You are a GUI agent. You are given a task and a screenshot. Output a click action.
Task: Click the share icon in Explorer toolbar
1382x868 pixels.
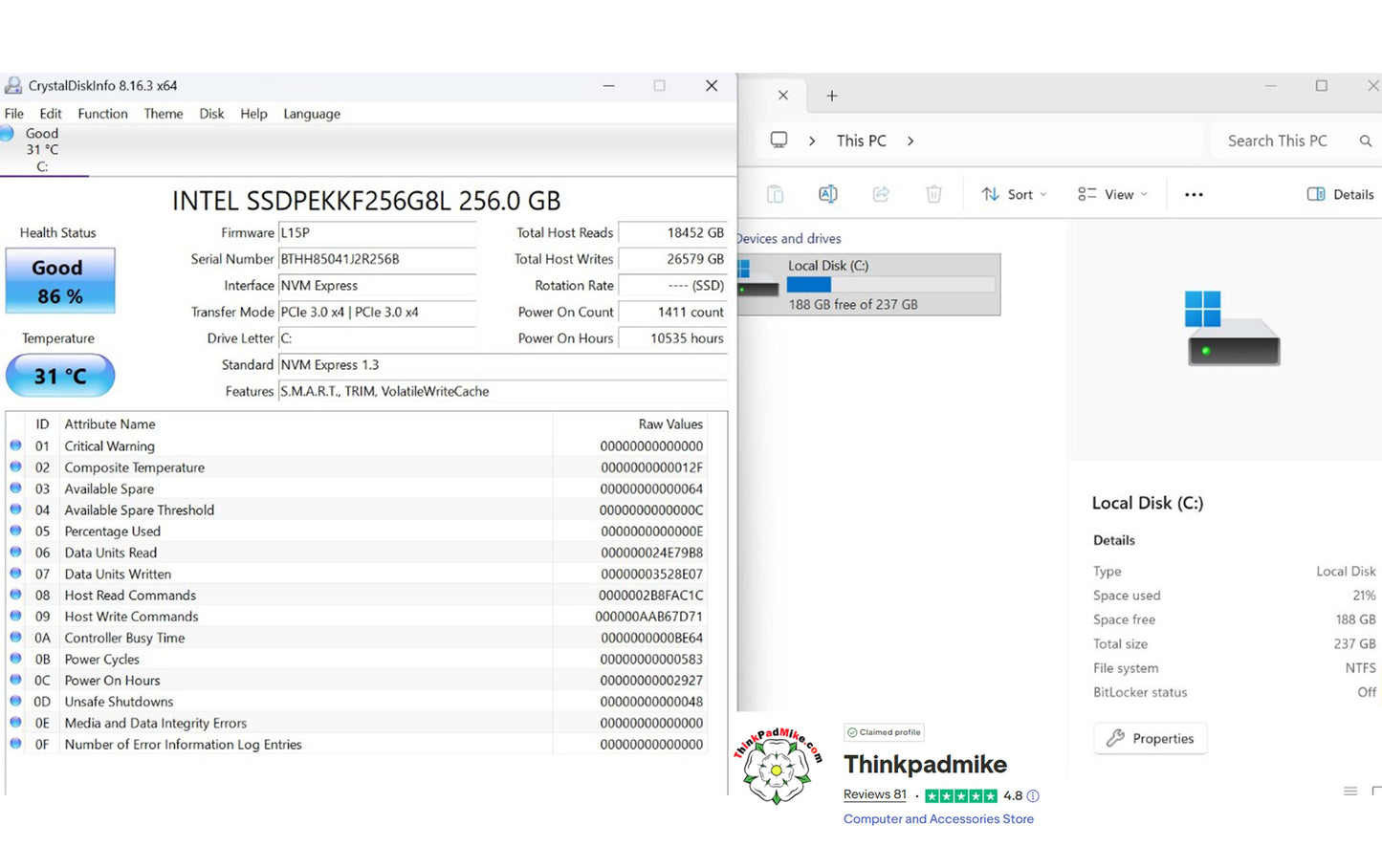(881, 194)
